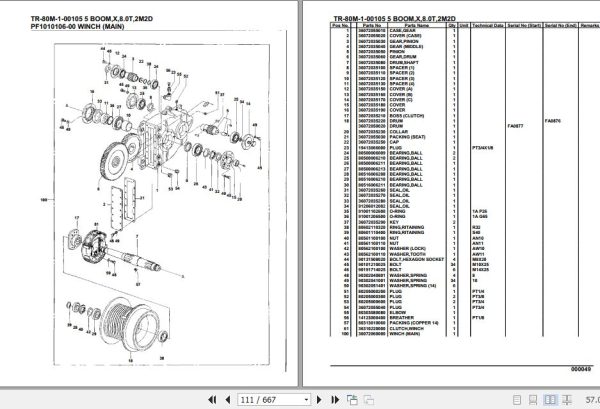Switch to single page view
The height and width of the screenshot is (409, 600).
coord(517,400)
